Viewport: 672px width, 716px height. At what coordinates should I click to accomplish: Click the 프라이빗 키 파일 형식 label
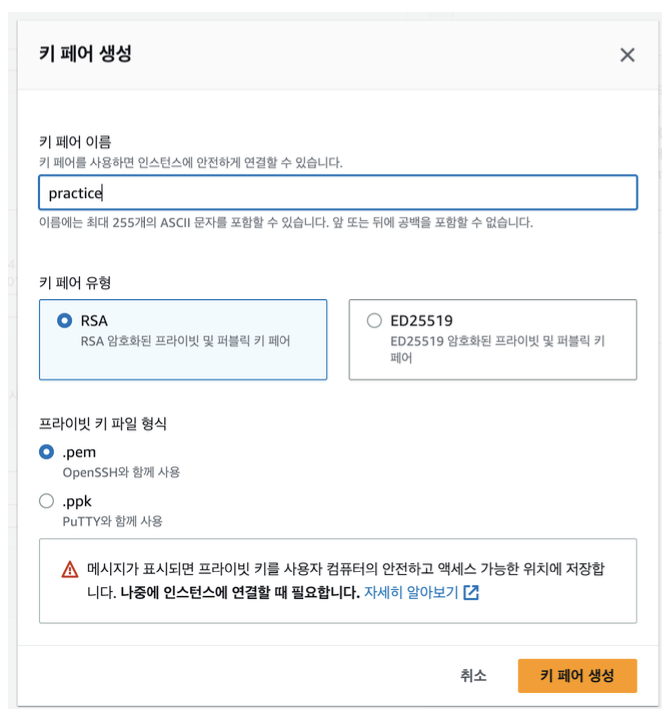[103, 423]
